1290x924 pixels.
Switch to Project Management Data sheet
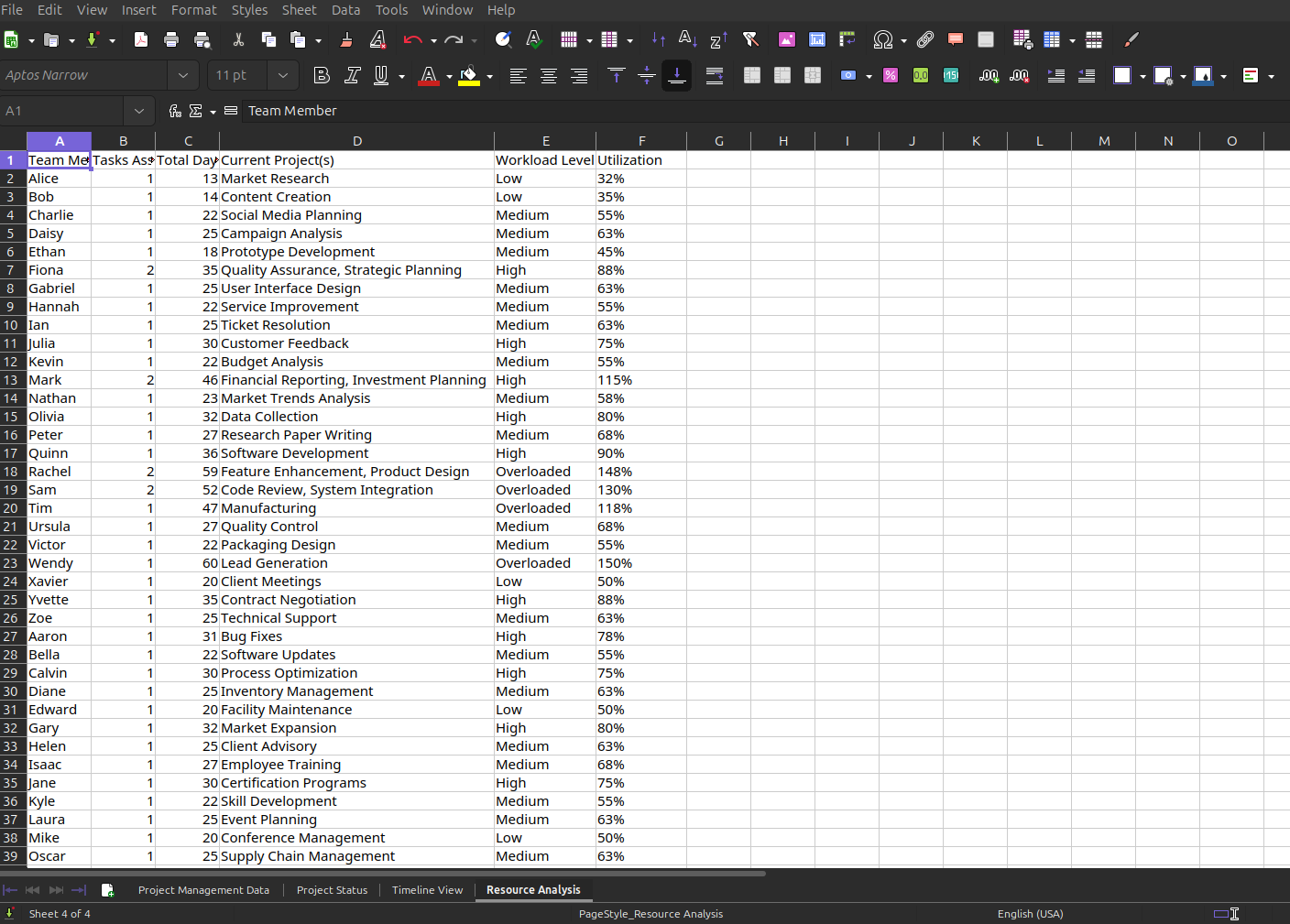point(203,890)
